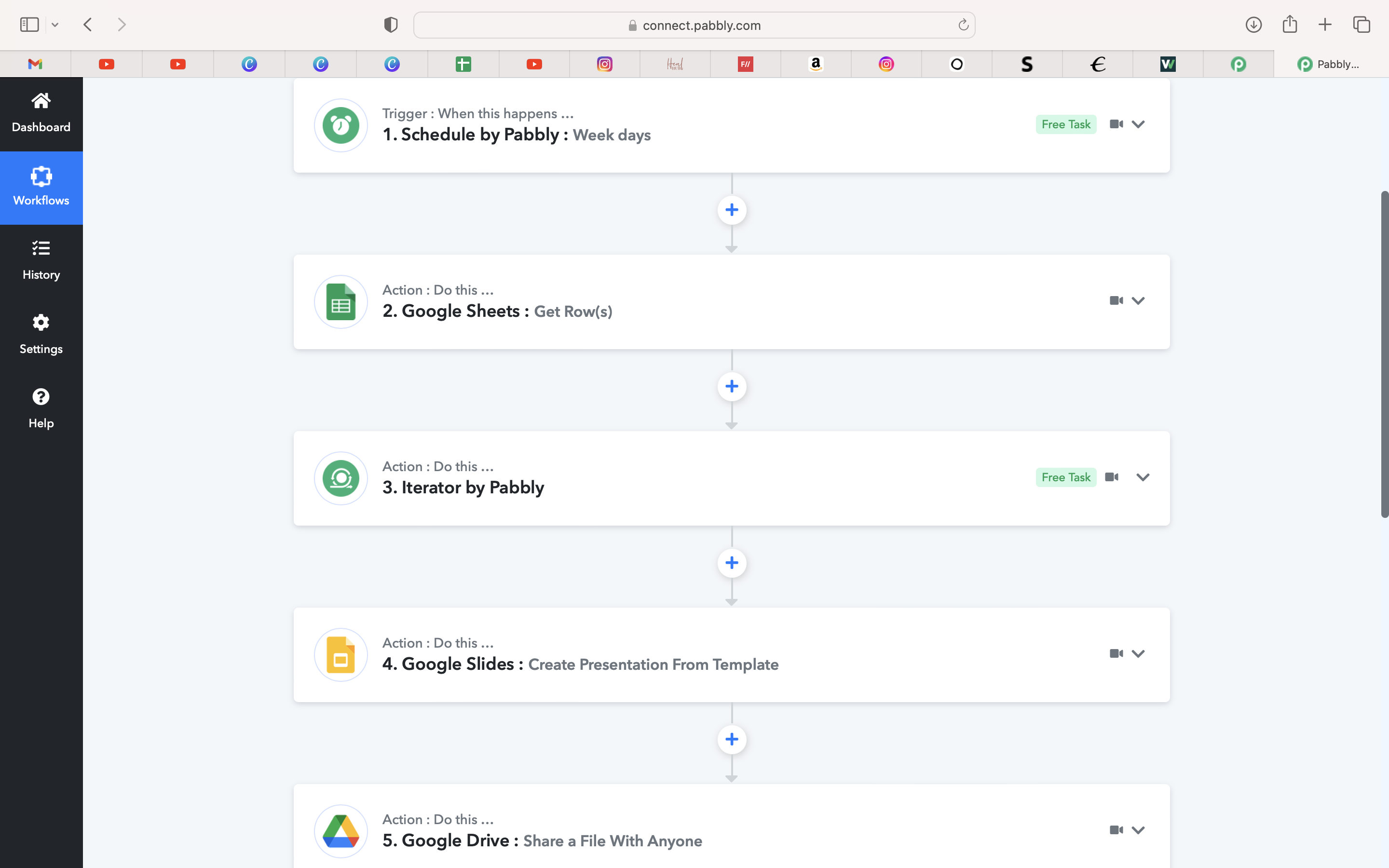The image size is (1389, 868).
Task: Expand the Schedule by Pabbly trigger step
Action: (x=1138, y=124)
